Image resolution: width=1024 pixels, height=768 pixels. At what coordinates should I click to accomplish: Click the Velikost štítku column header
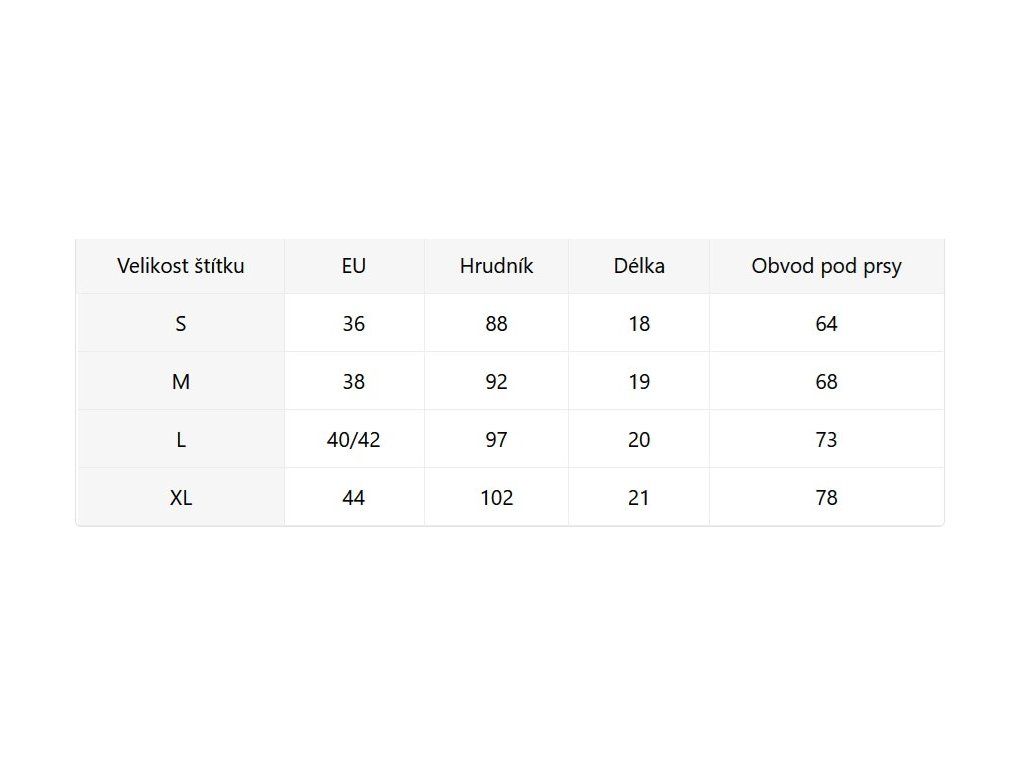pos(180,266)
